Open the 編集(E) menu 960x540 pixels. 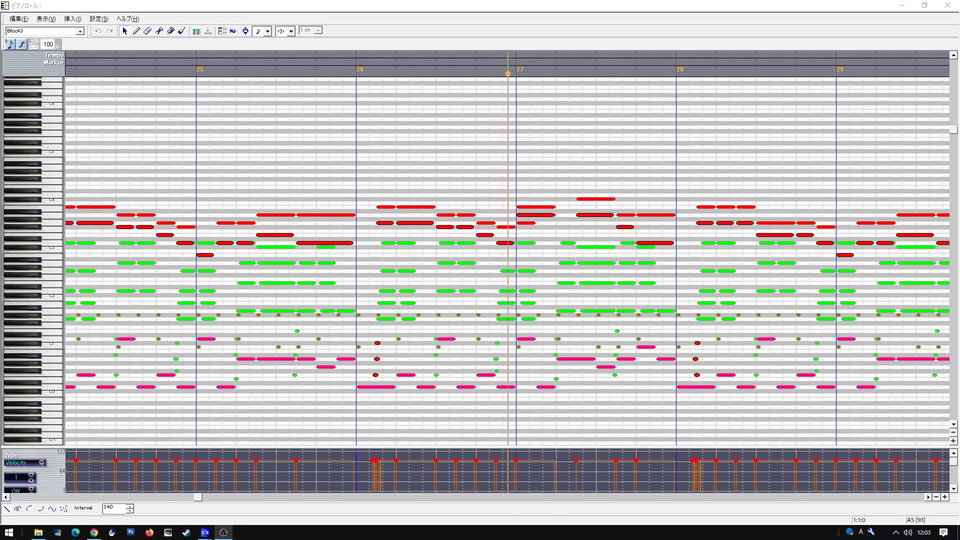[18, 19]
